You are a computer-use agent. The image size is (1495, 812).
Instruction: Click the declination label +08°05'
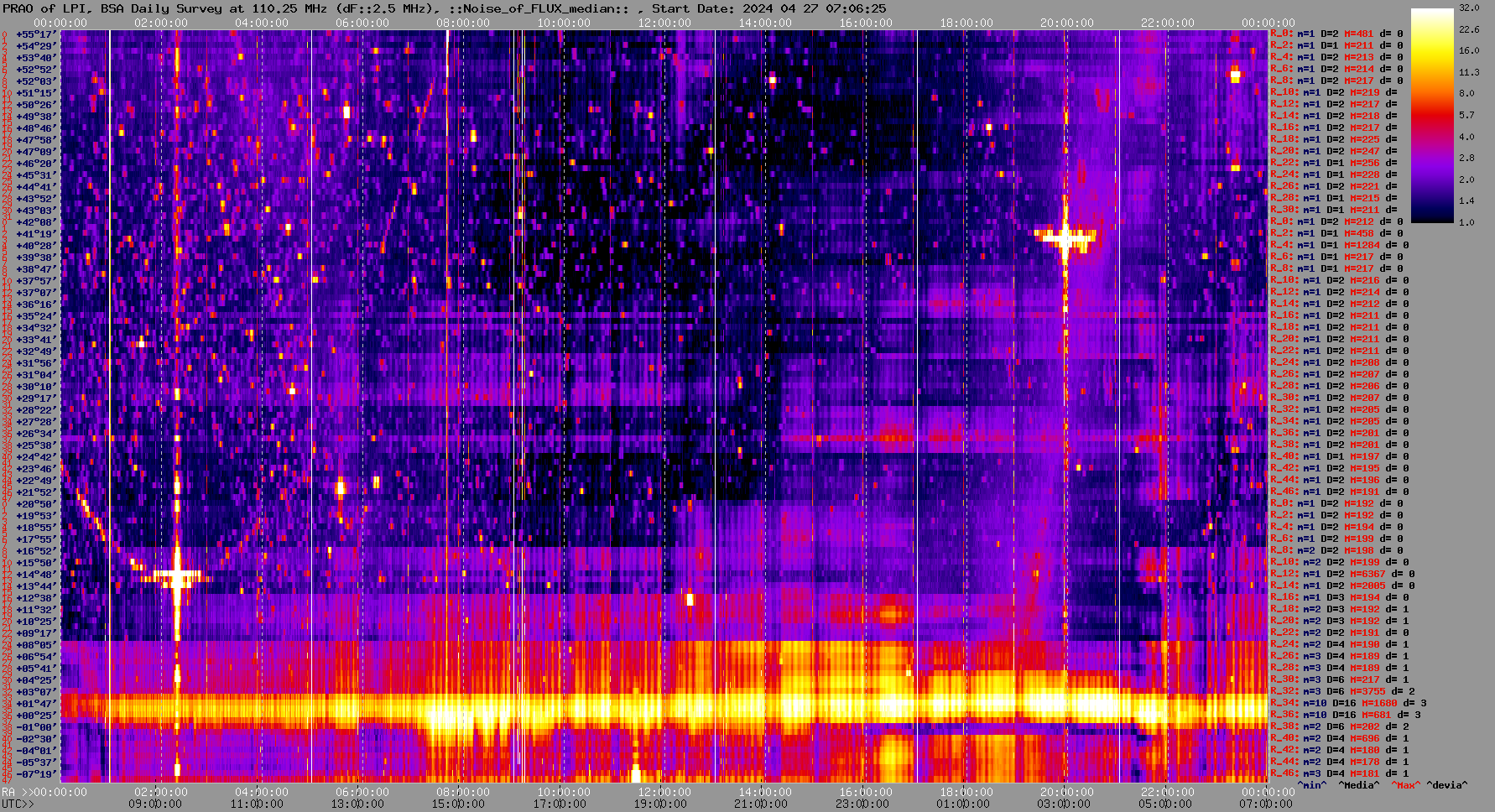[x=36, y=644]
